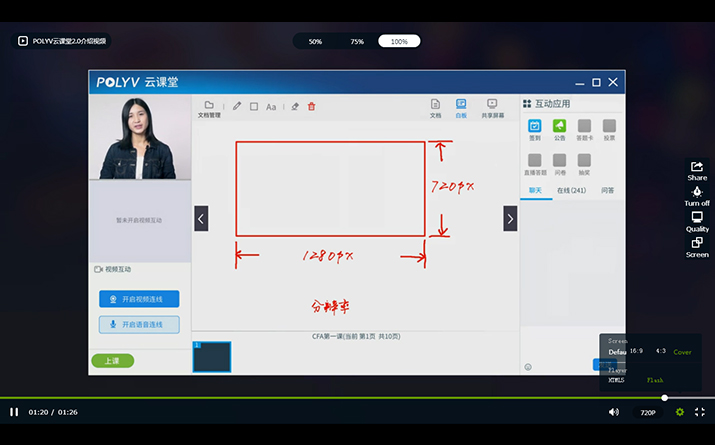Select the pencil drawing tool
The width and height of the screenshot is (715, 445).
point(237,106)
